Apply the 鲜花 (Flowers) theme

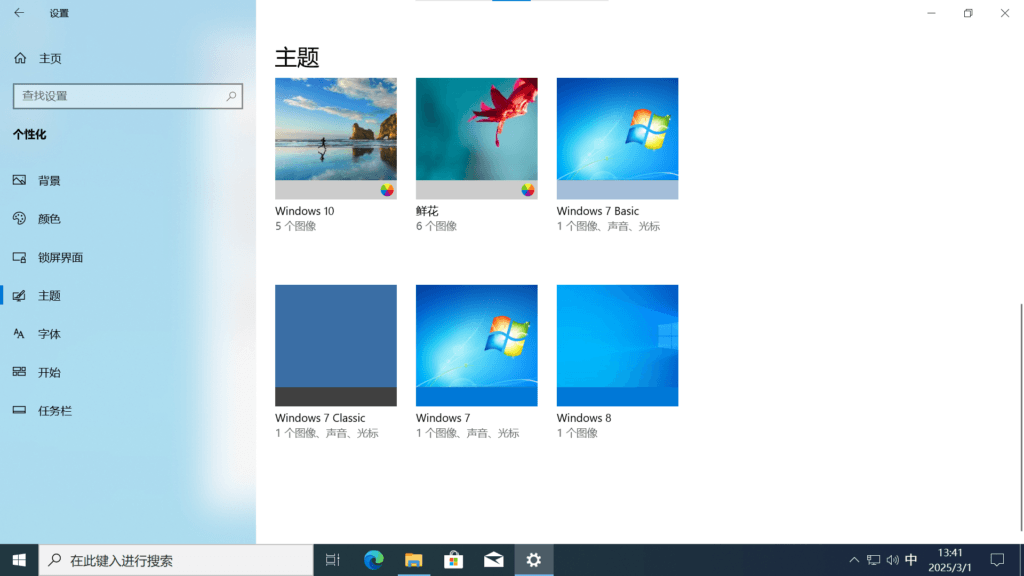click(476, 138)
